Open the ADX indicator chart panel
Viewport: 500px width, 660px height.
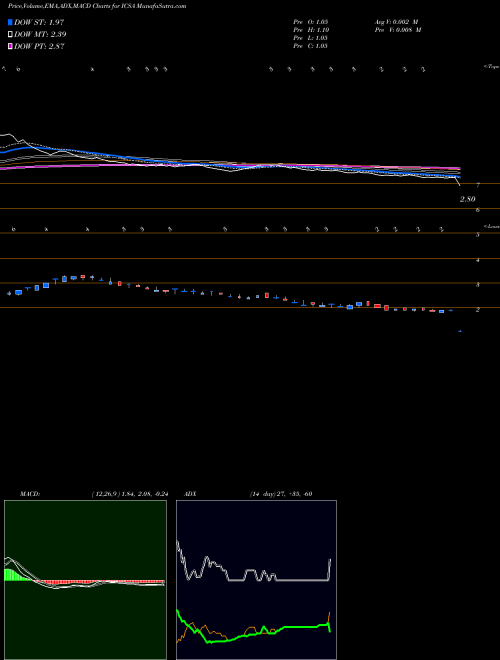[x=256, y=580]
